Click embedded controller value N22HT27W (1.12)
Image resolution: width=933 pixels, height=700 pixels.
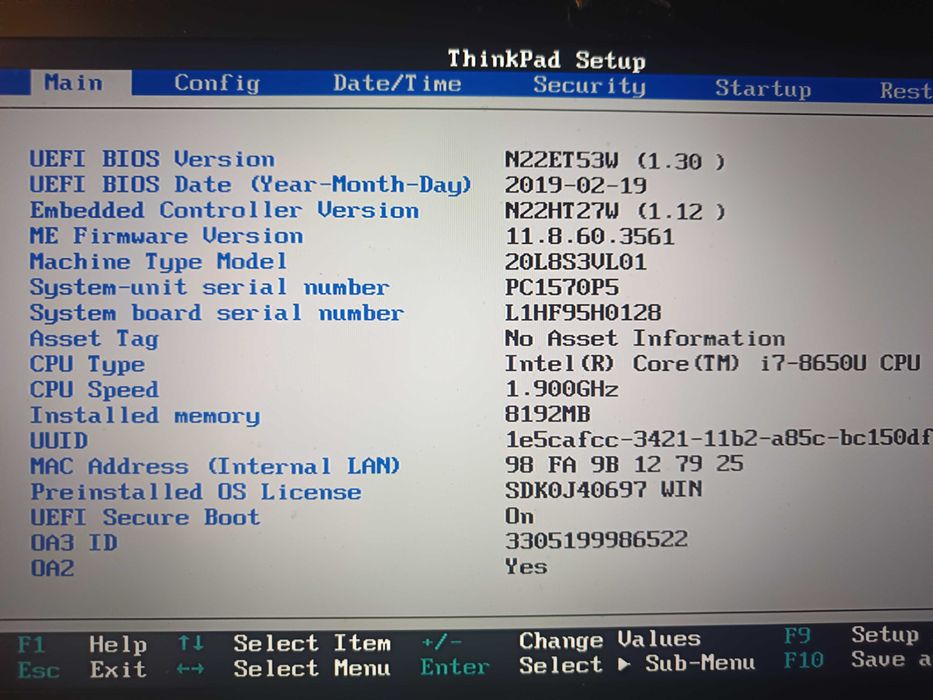pos(615,211)
